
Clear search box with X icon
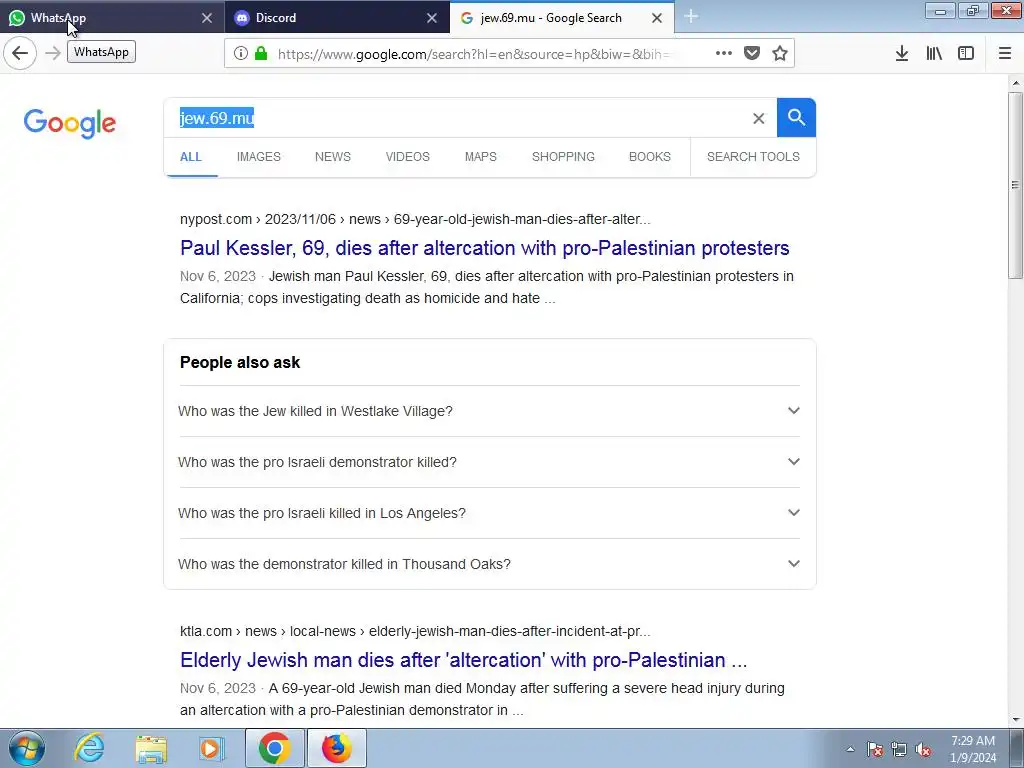[758, 118]
